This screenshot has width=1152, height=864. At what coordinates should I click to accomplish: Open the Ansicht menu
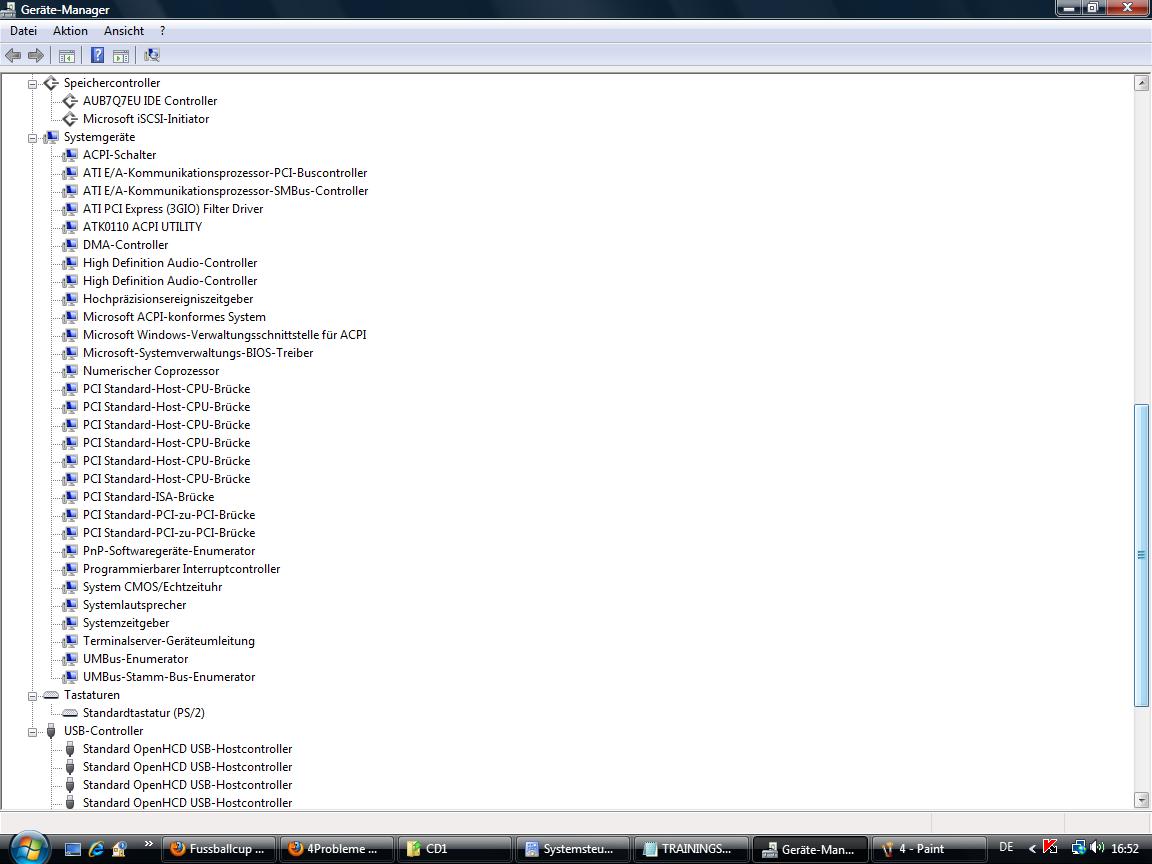[x=124, y=31]
